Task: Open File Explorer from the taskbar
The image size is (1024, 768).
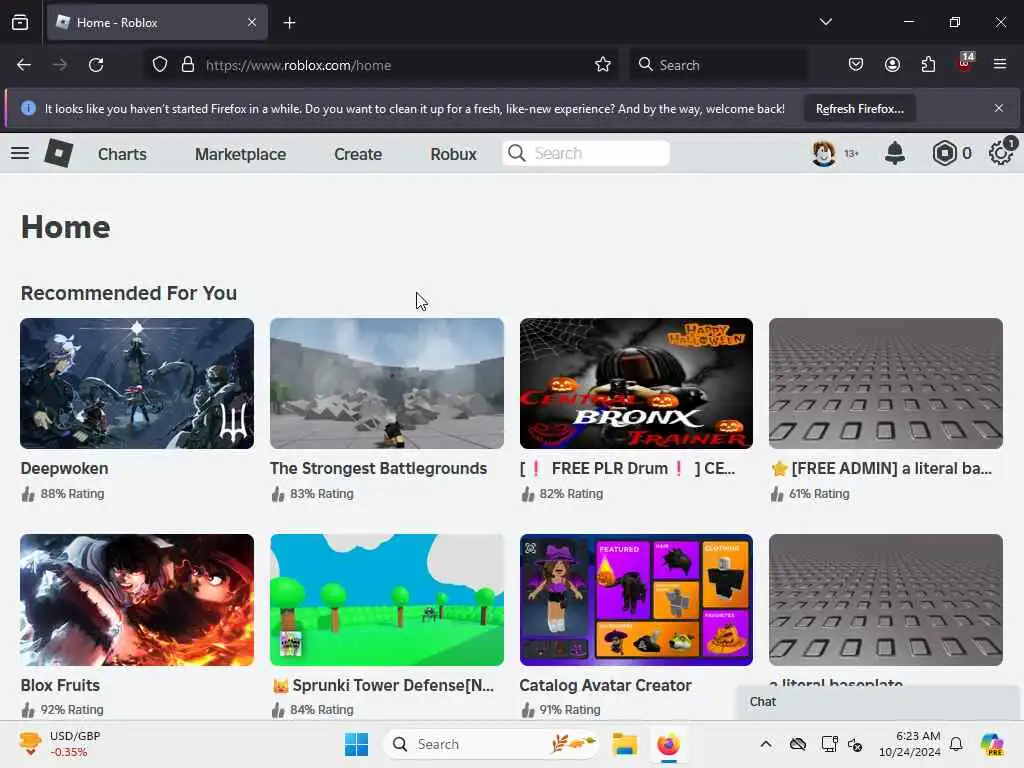Action: (x=624, y=744)
